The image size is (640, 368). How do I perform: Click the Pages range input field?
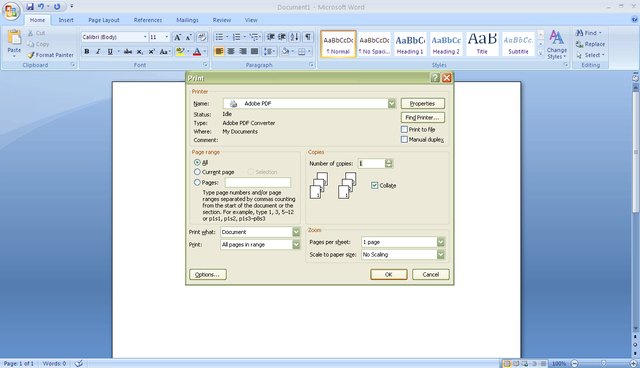coord(258,182)
